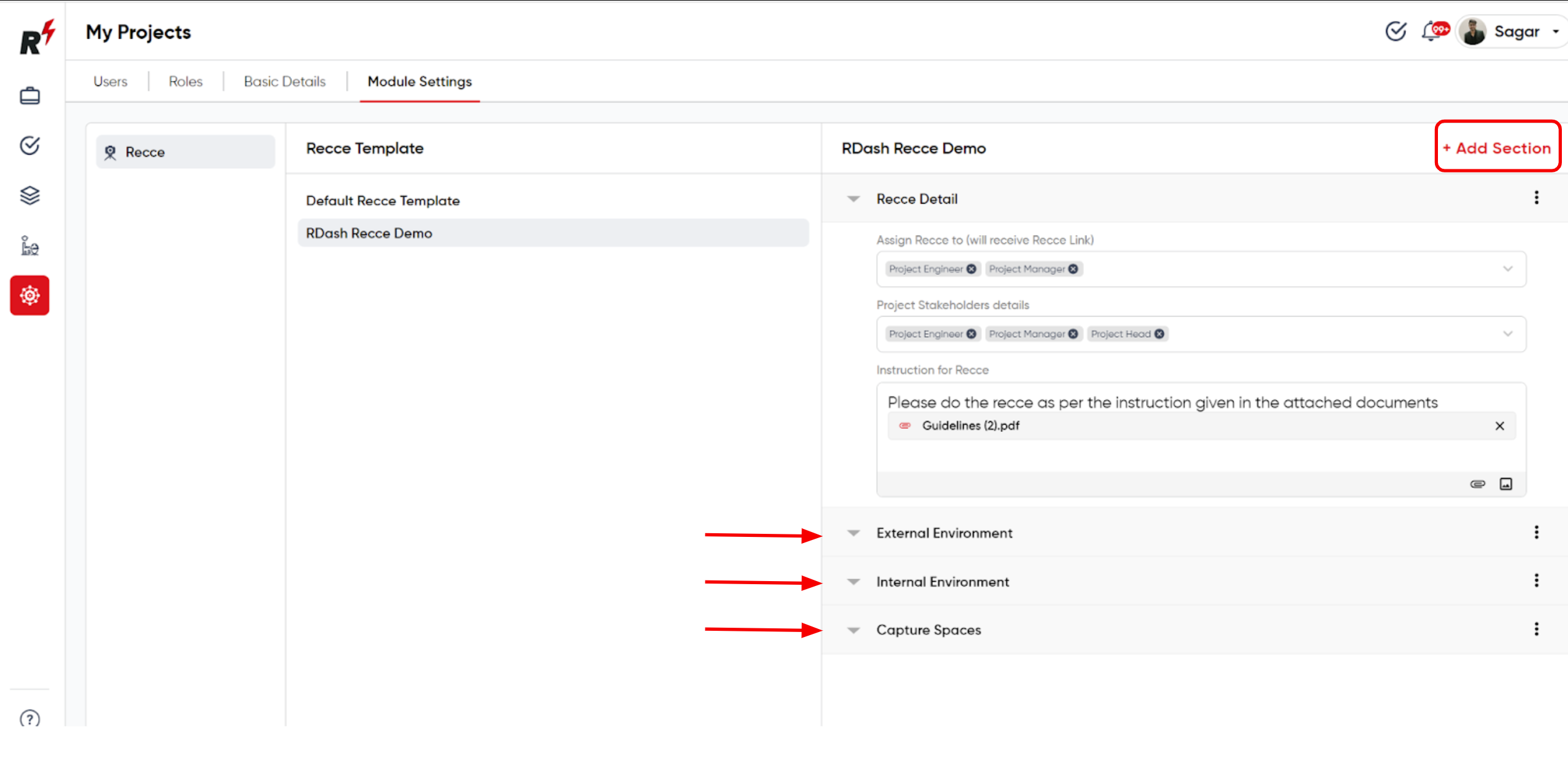Open the worker site sidebar icon

click(x=29, y=245)
